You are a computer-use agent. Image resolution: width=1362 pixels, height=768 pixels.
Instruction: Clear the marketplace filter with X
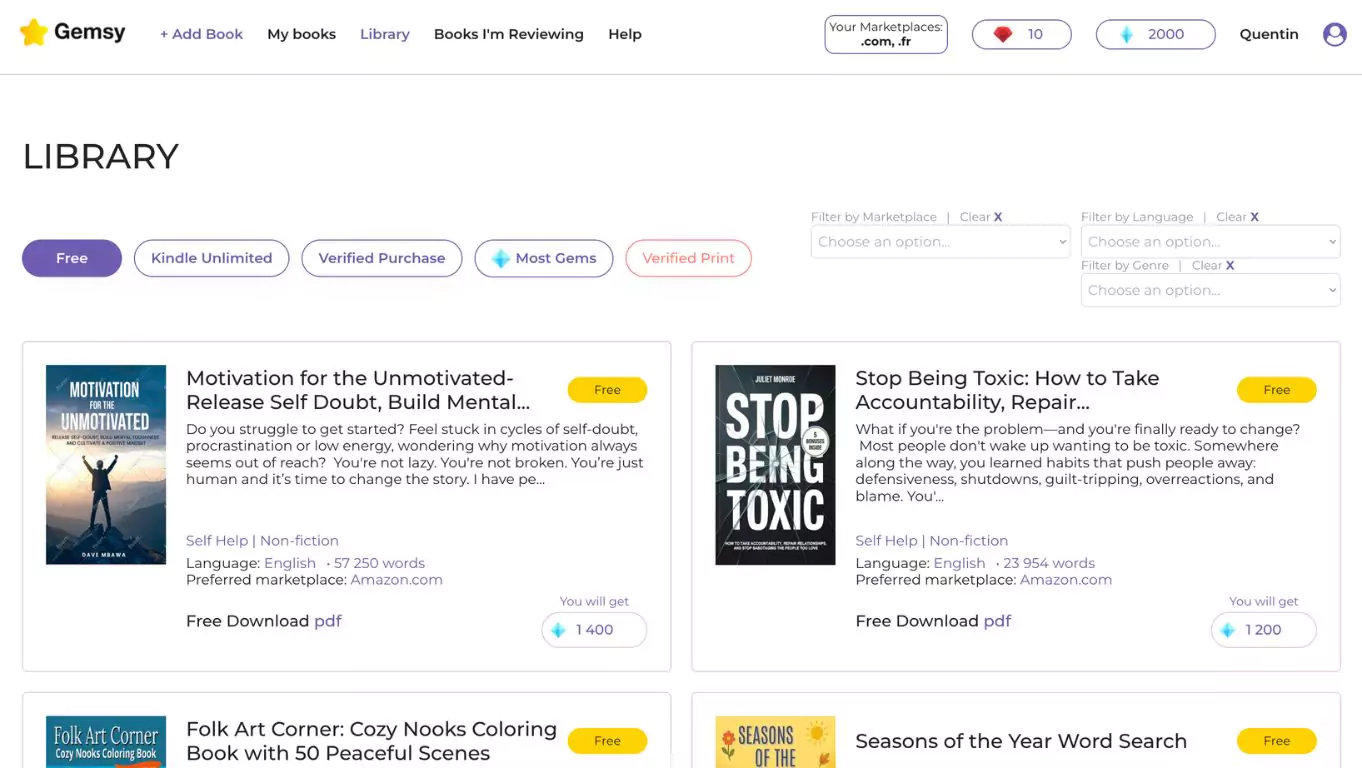(x=997, y=217)
